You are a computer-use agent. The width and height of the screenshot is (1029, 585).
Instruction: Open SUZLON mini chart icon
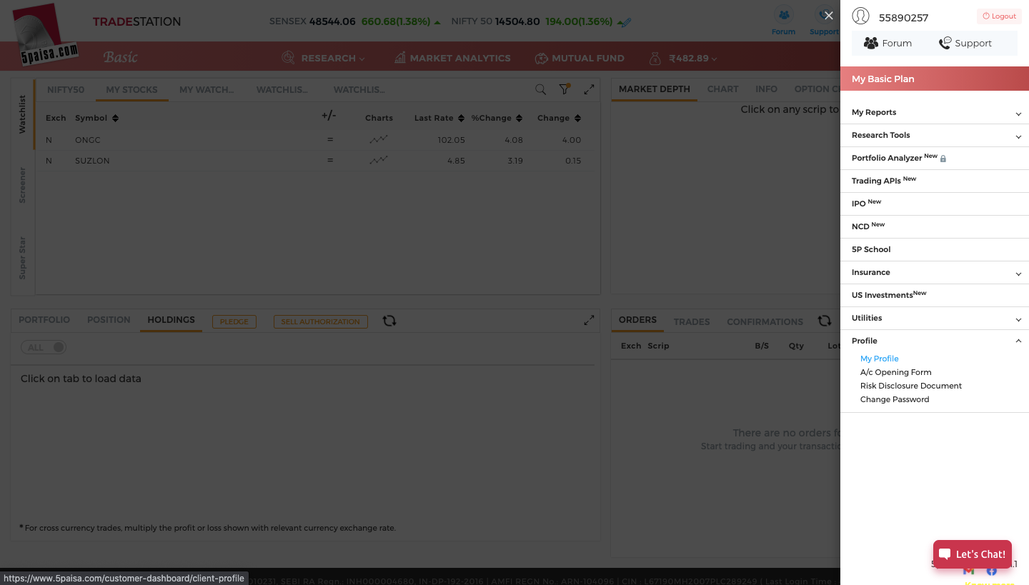coord(378,160)
